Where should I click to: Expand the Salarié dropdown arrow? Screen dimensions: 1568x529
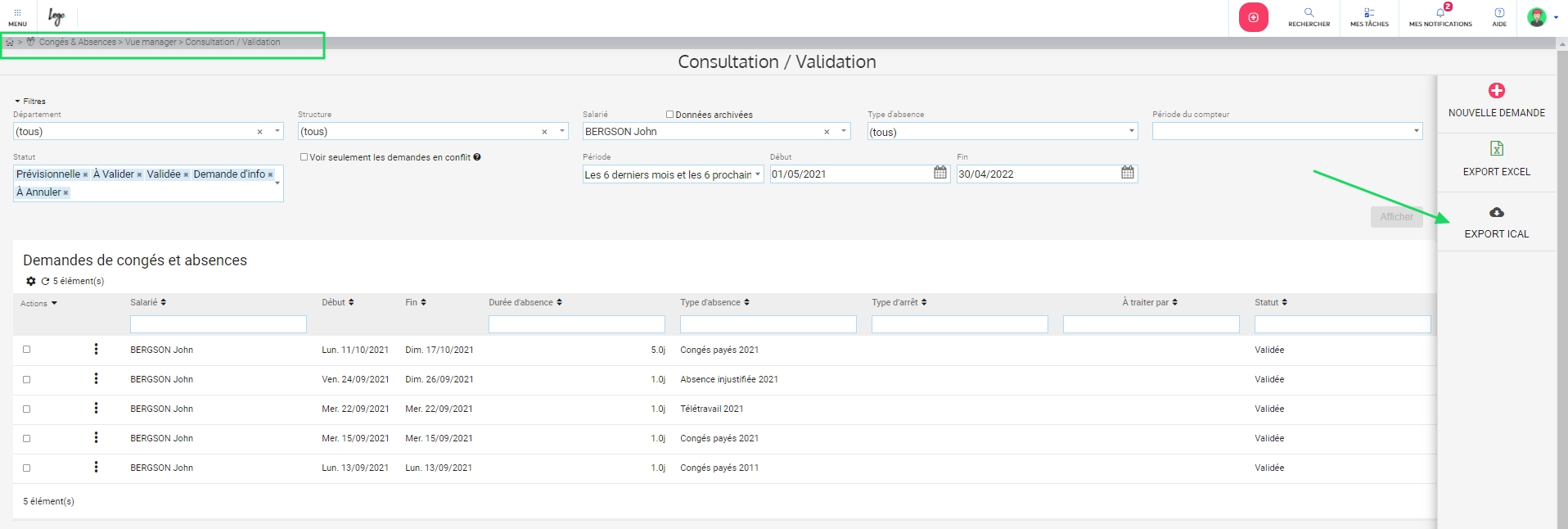click(844, 131)
